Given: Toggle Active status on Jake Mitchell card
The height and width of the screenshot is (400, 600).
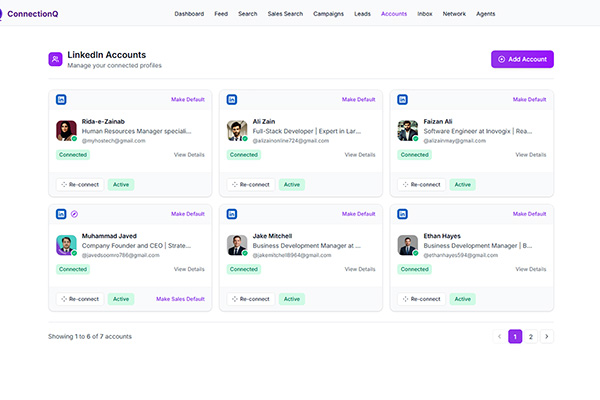Looking at the screenshot, I should [292, 299].
